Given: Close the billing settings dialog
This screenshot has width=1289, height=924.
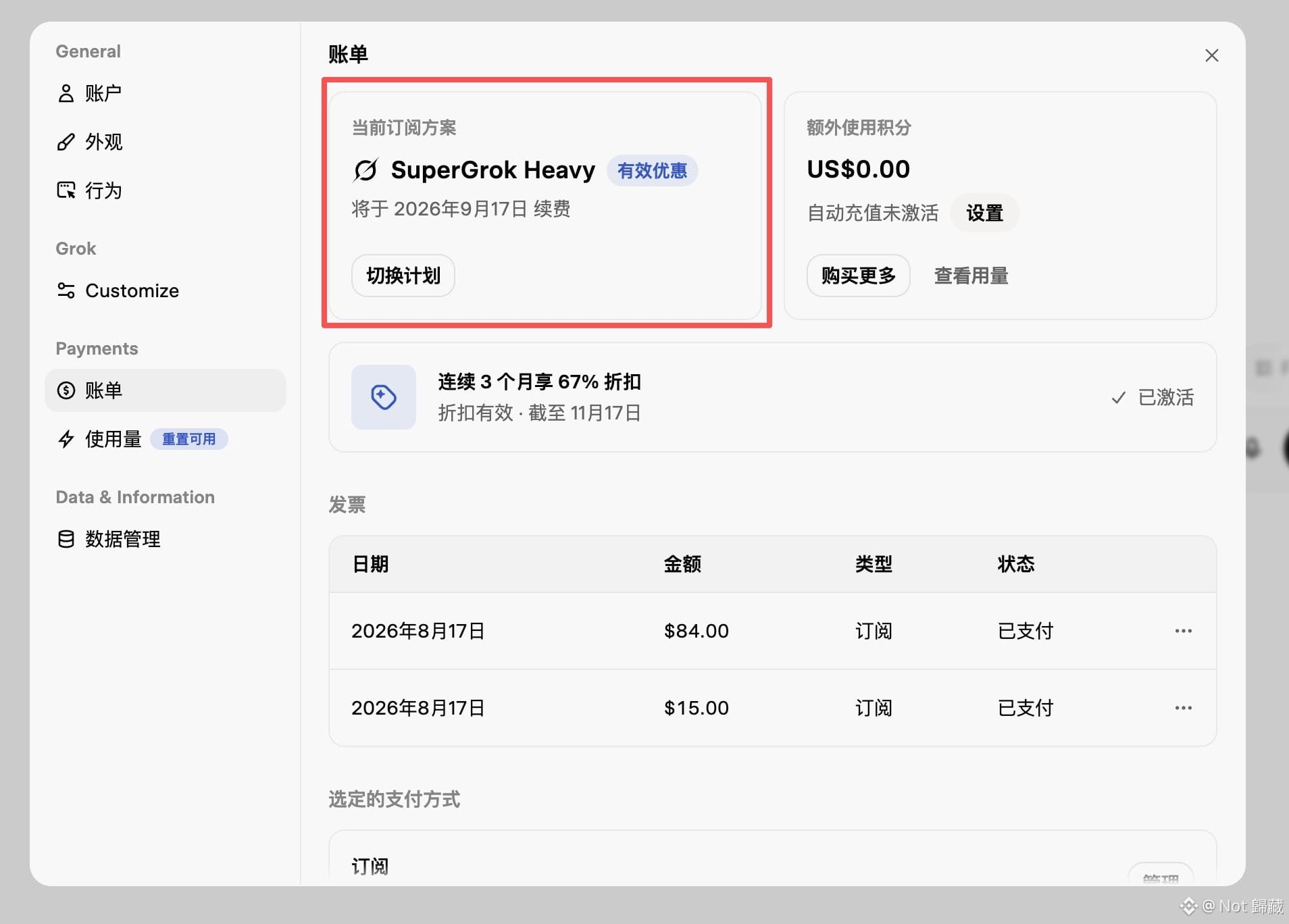Looking at the screenshot, I should point(1212,55).
